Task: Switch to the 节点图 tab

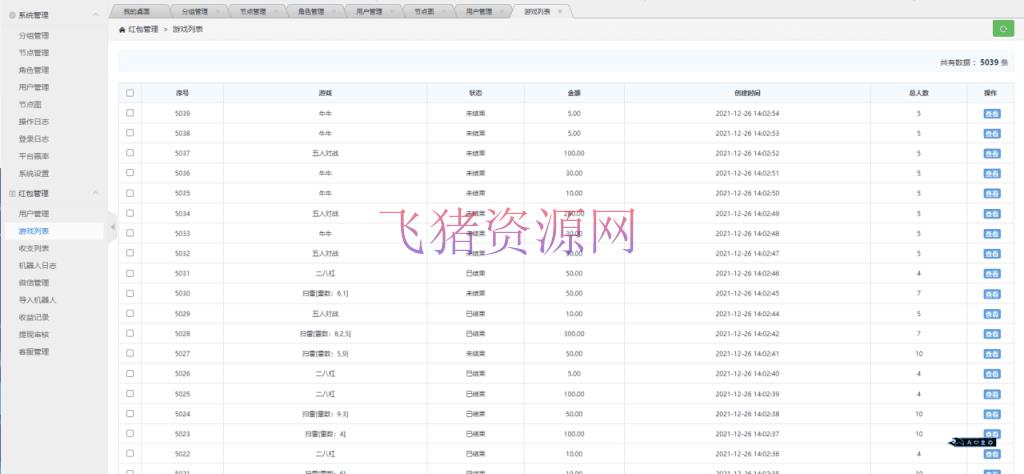Action: tap(424, 12)
